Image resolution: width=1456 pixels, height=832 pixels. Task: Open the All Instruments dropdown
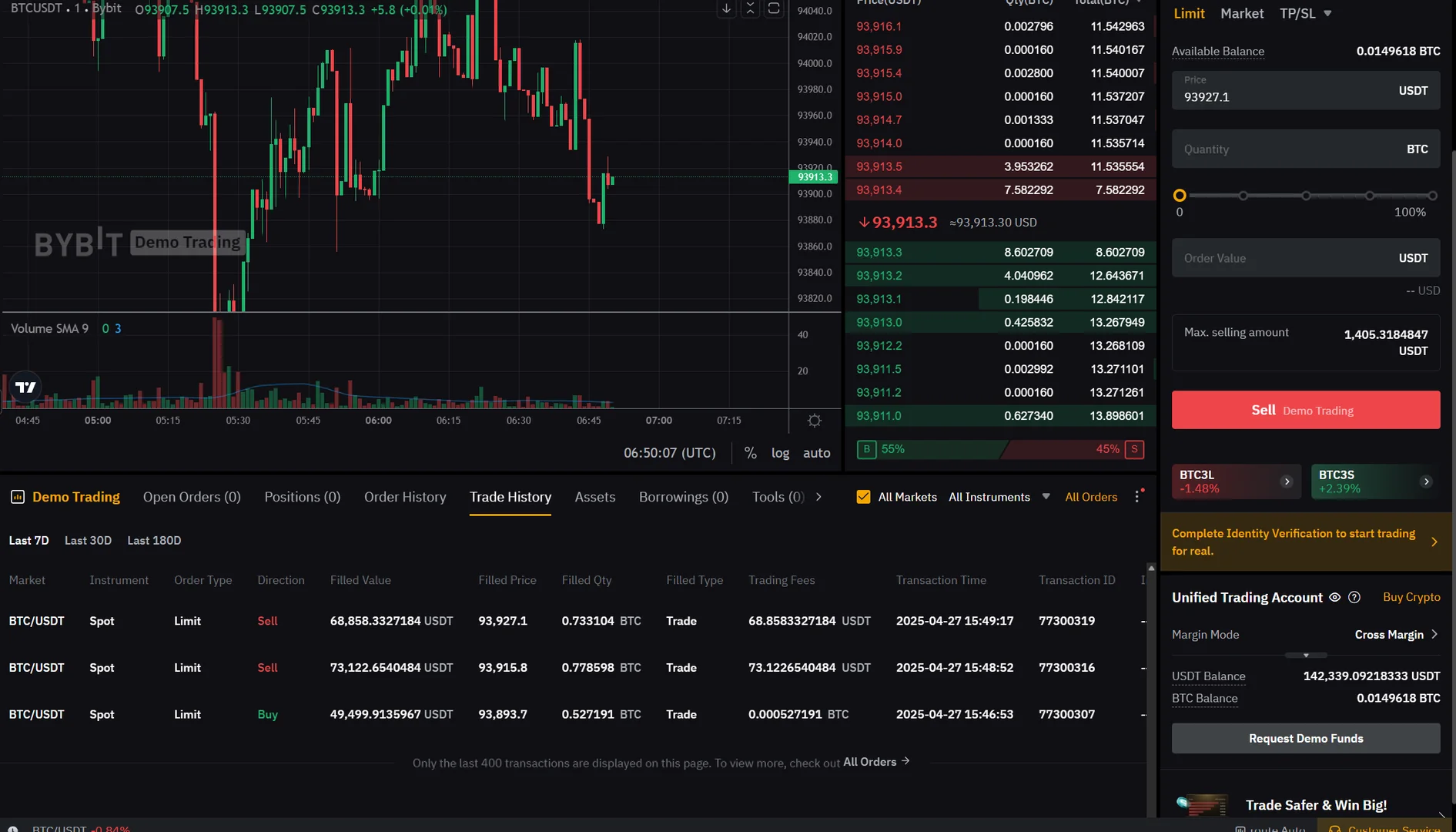999,497
